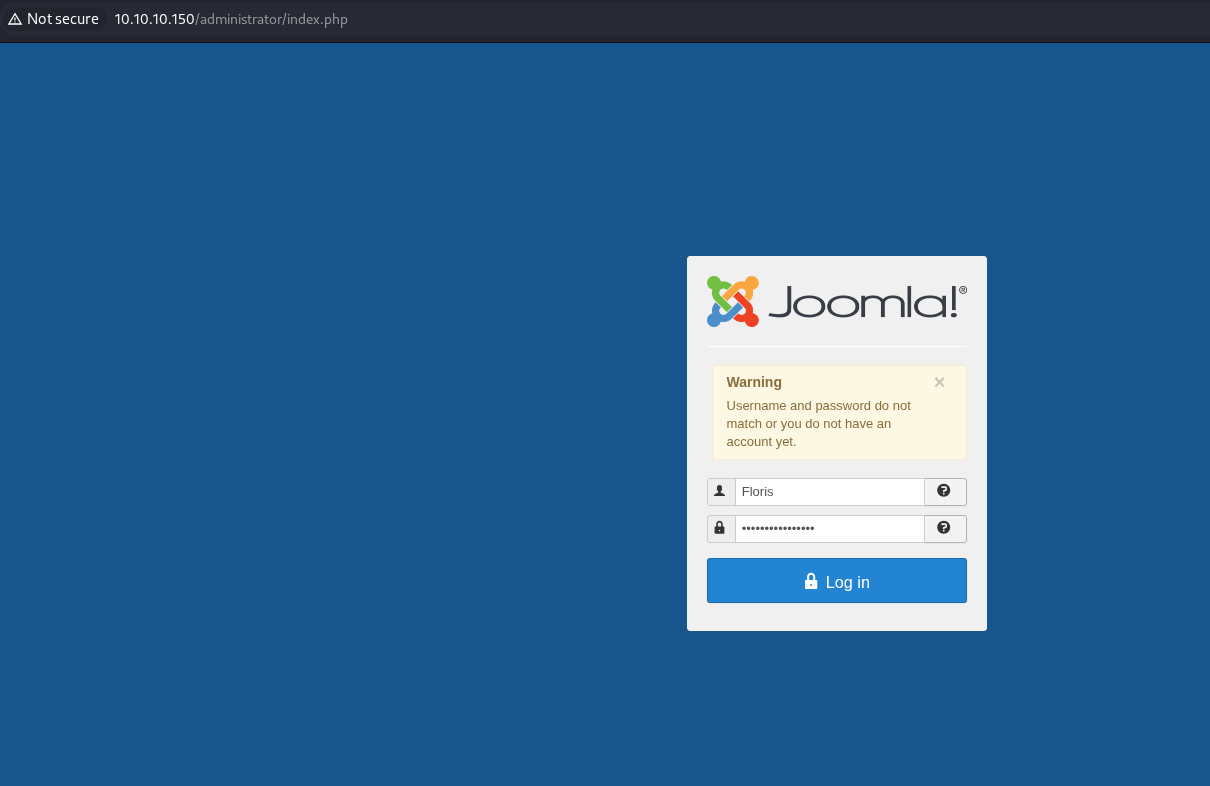
Task: Click the padlock icon beside password field
Action: [x=720, y=528]
